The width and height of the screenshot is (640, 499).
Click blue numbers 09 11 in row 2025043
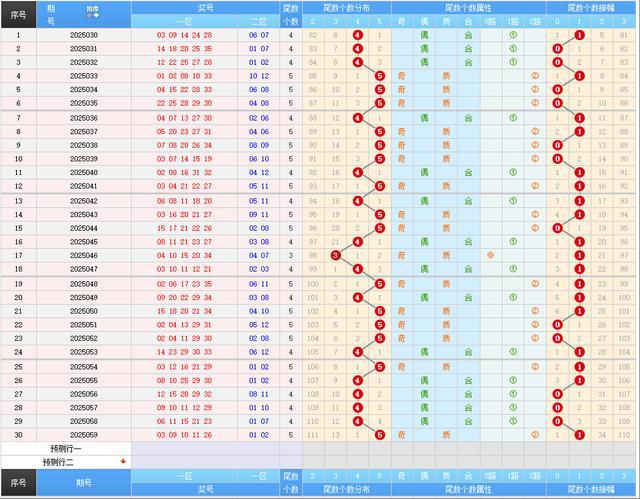[259, 215]
